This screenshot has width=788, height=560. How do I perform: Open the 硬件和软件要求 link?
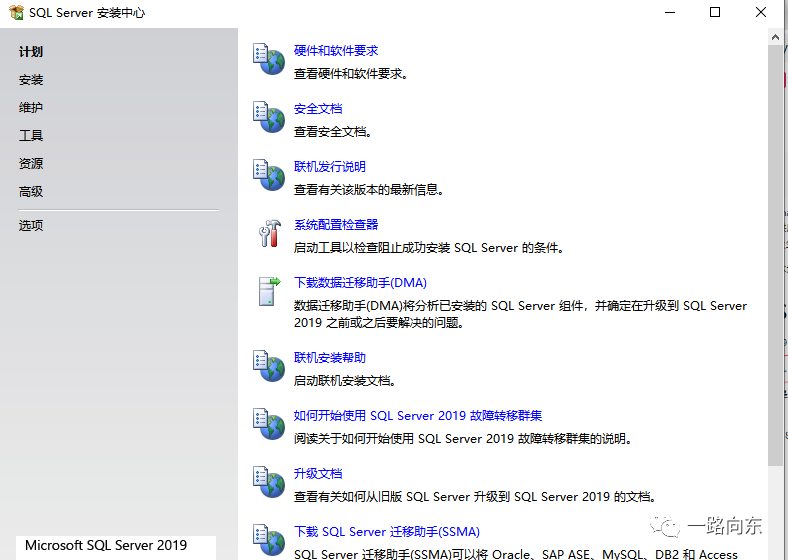[x=336, y=51]
